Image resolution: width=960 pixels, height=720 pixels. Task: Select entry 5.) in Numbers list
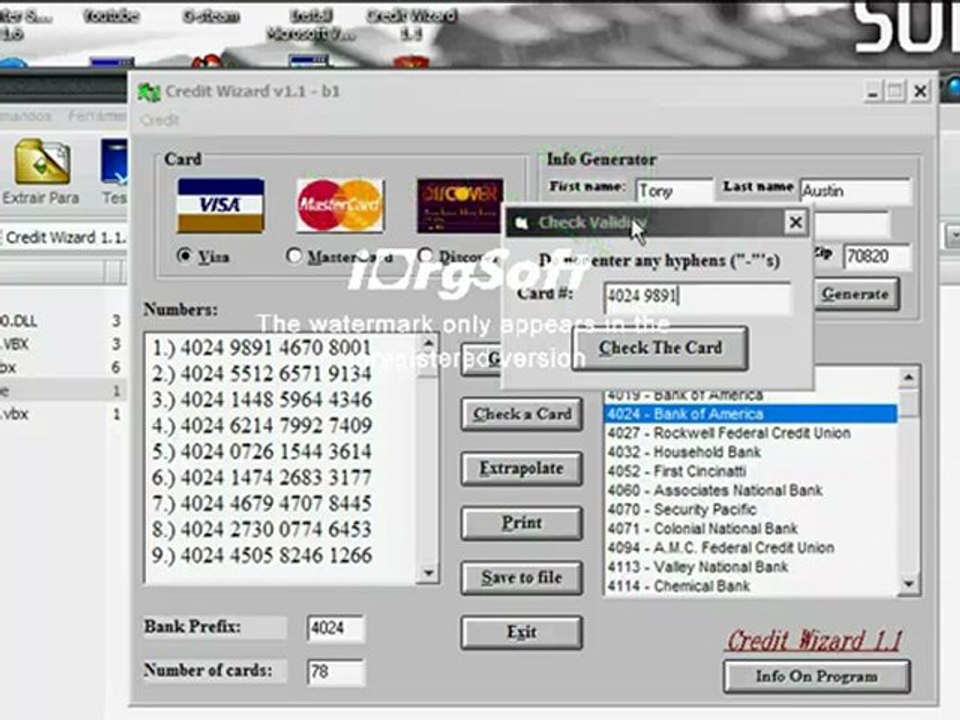click(262, 452)
